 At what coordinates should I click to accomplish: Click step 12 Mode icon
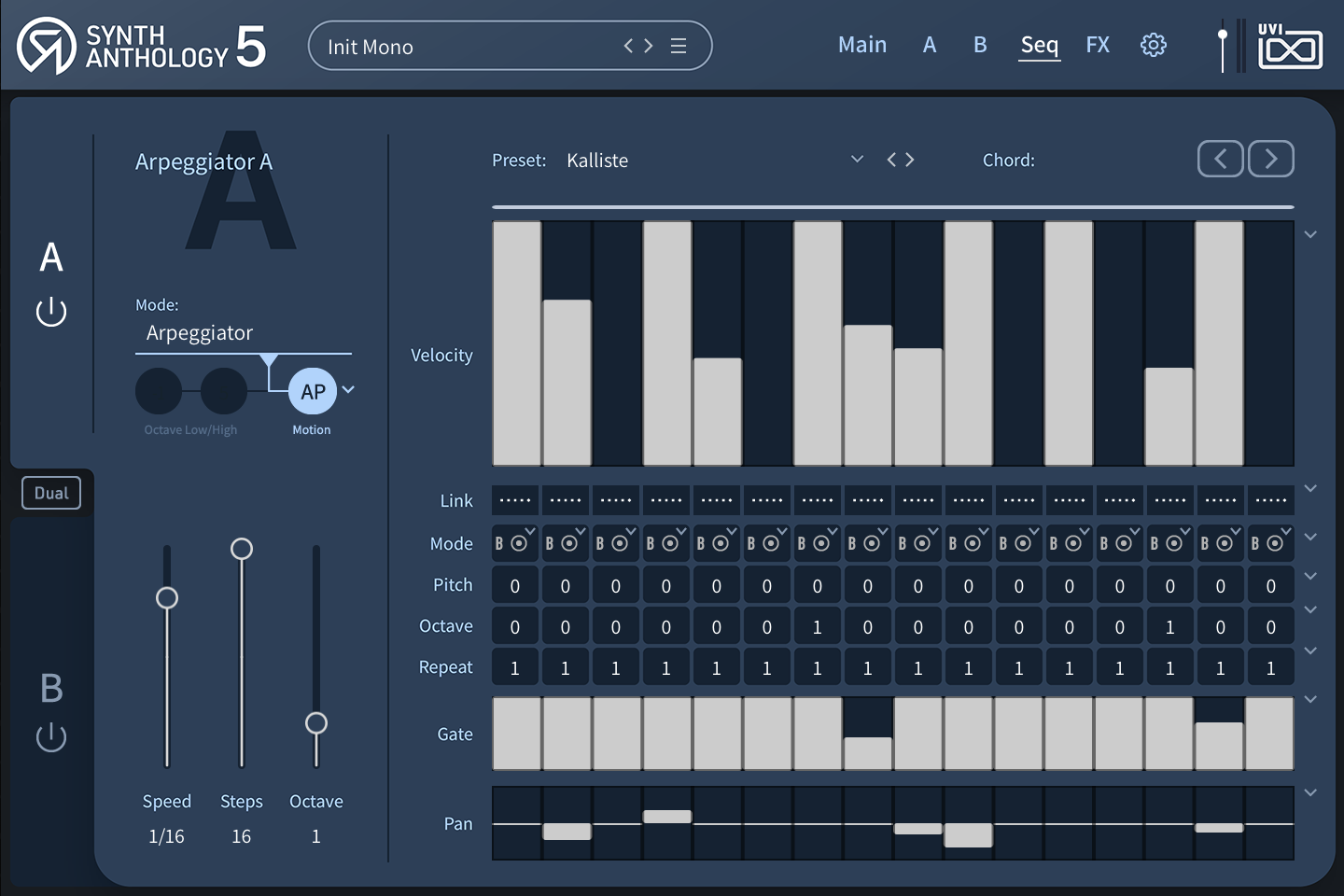[x=1070, y=543]
